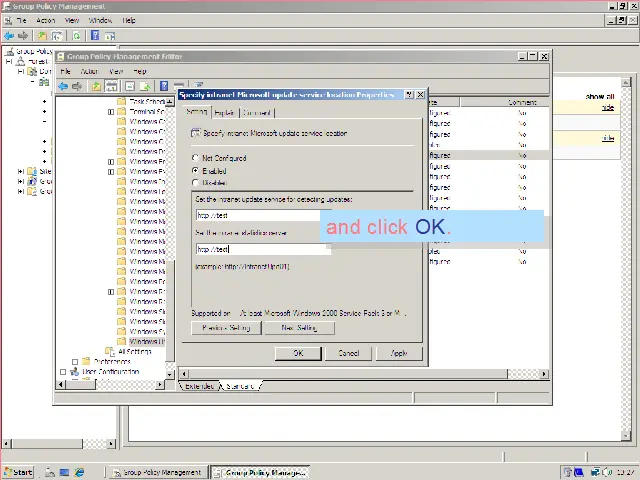Click Up one level icon in Group Policy Management toolbar
The image size is (640, 480).
(42, 36)
